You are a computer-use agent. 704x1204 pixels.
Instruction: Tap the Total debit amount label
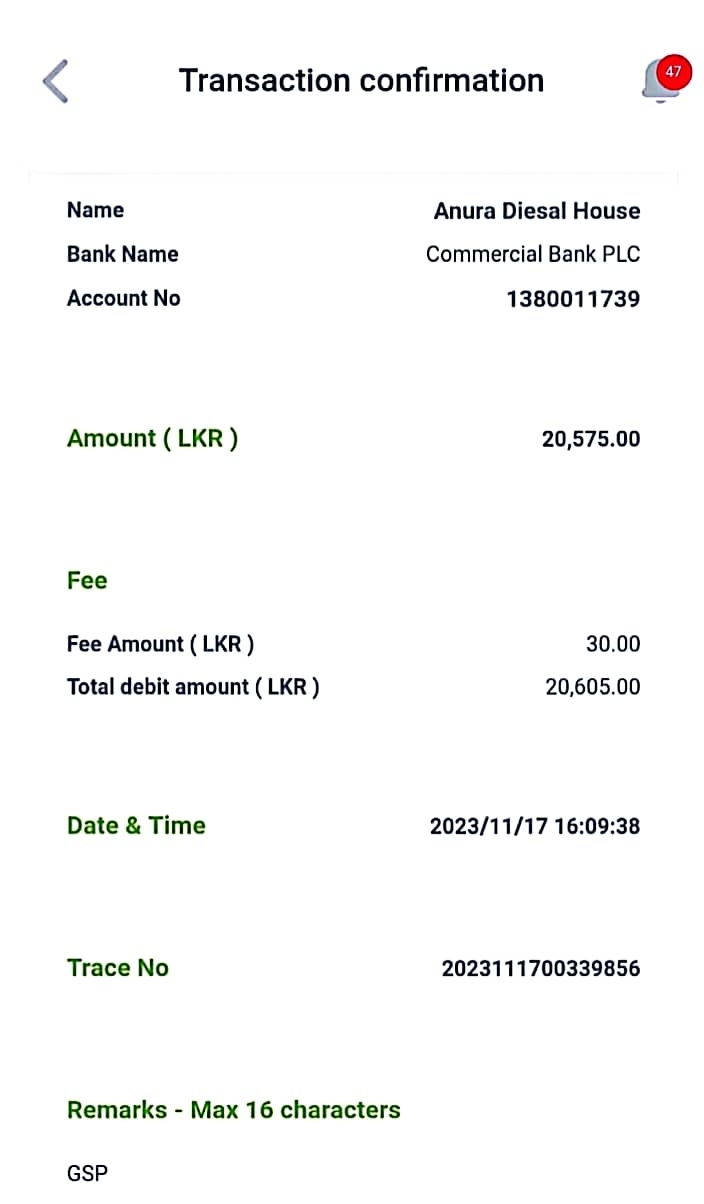(193, 687)
